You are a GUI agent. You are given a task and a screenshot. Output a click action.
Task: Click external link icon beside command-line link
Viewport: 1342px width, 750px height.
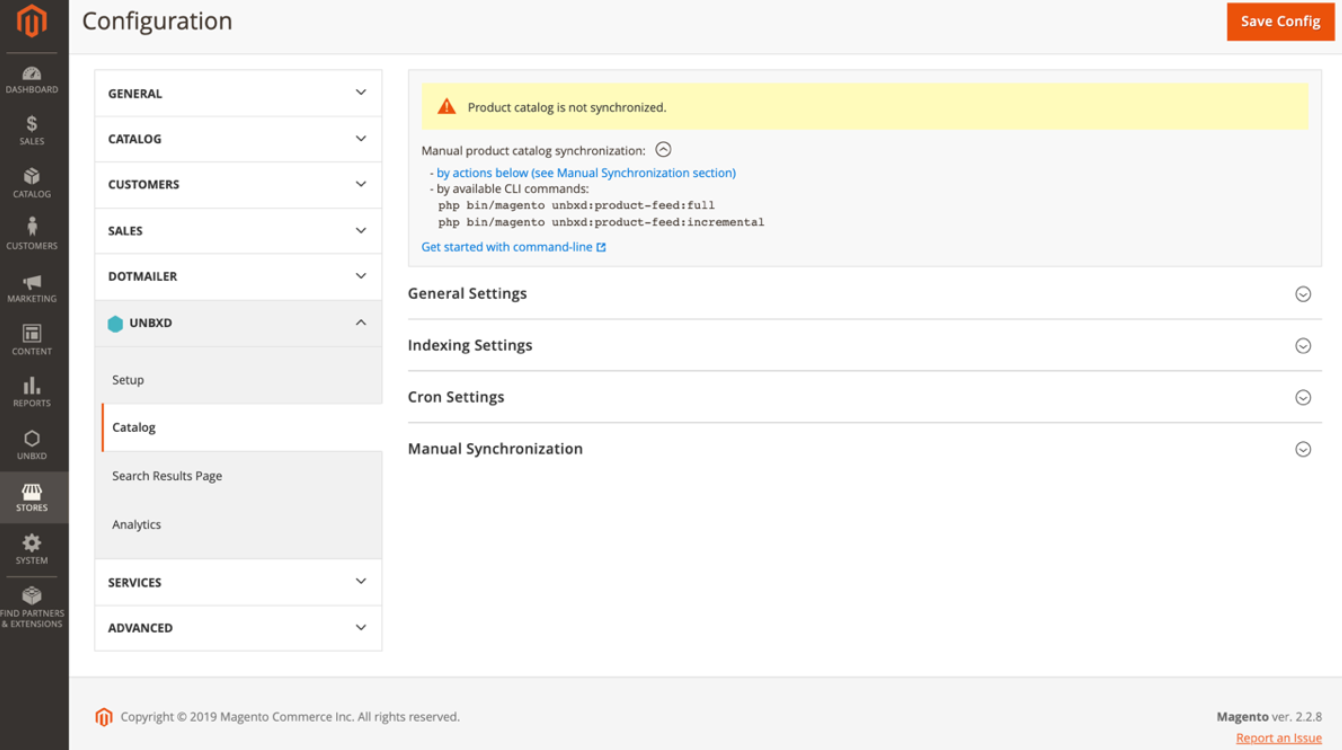601,247
